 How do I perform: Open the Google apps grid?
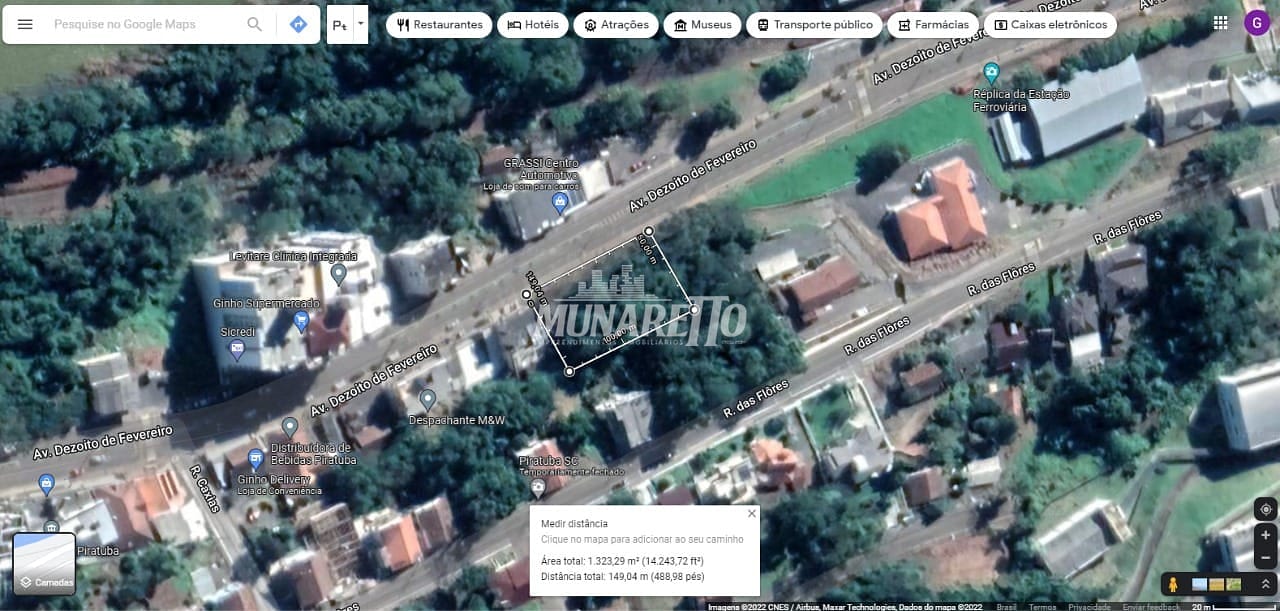click(1220, 23)
